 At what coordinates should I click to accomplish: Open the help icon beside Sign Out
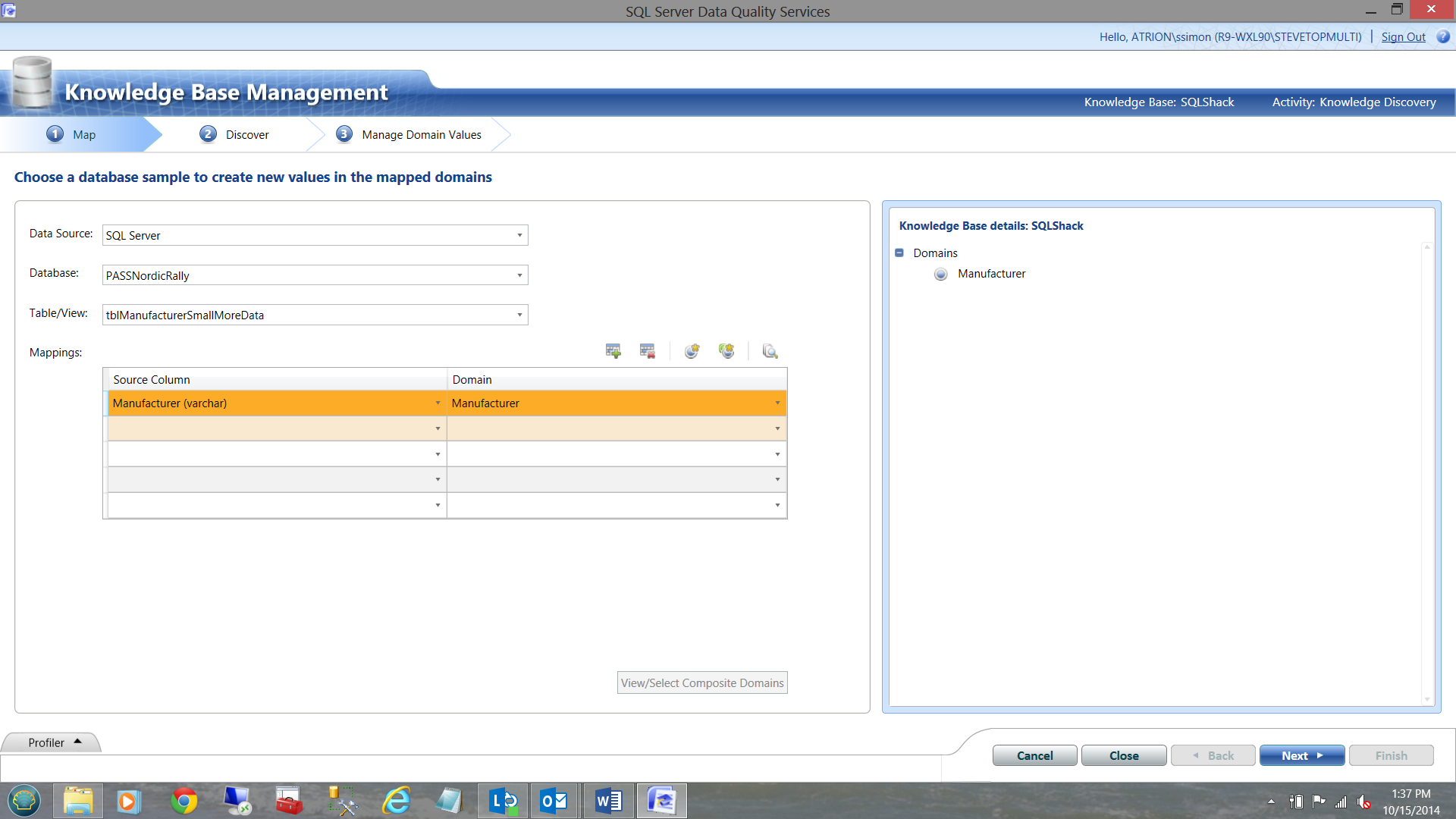(x=1443, y=36)
